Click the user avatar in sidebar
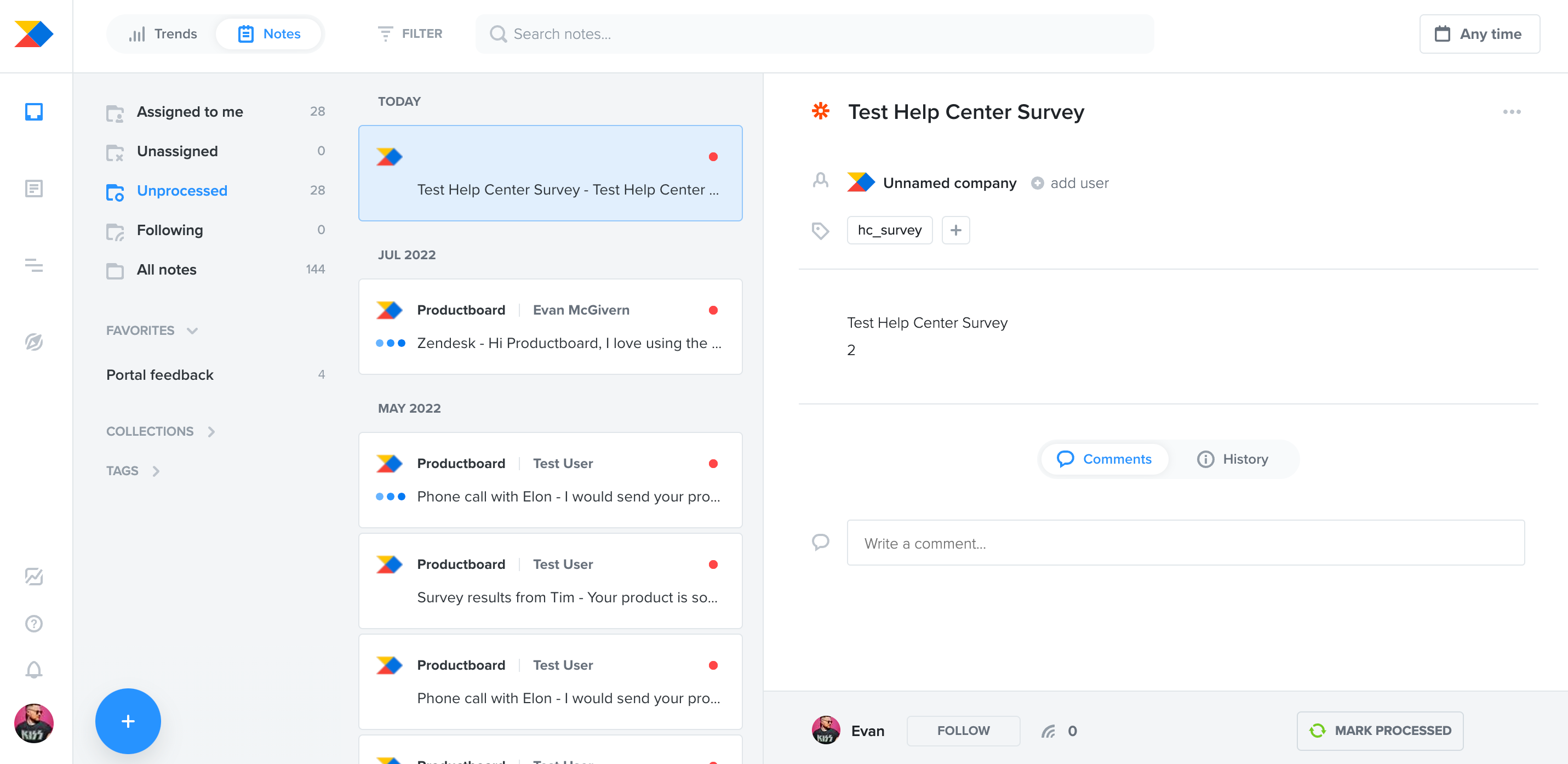 click(33, 723)
